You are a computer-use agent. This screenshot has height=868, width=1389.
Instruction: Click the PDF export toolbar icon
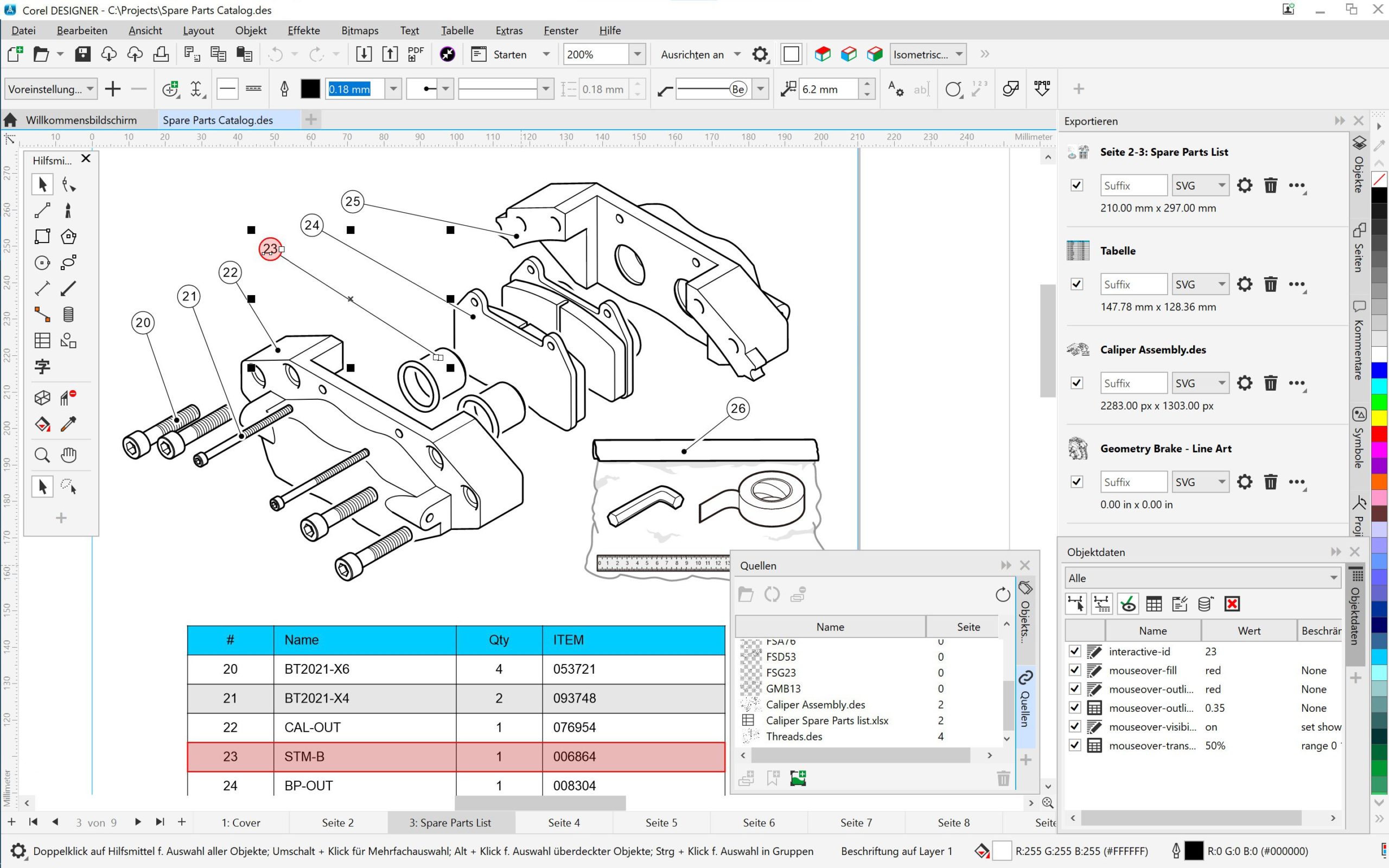pos(415,53)
